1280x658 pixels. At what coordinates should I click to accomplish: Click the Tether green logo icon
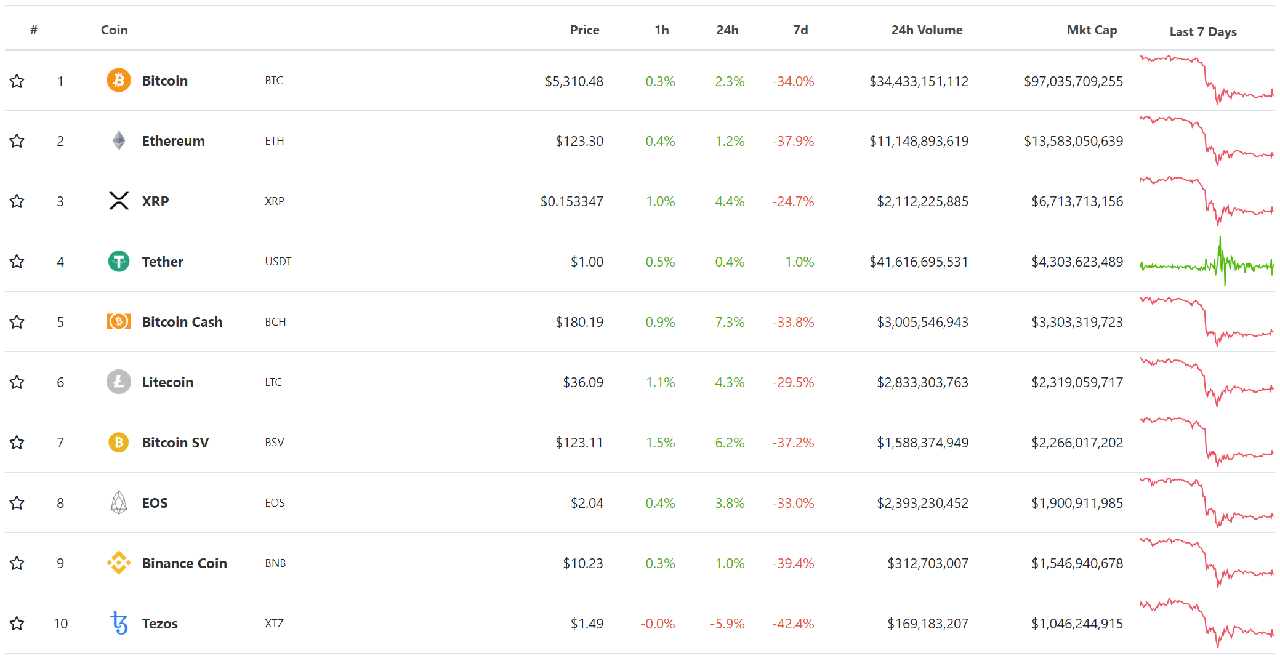[x=119, y=262]
